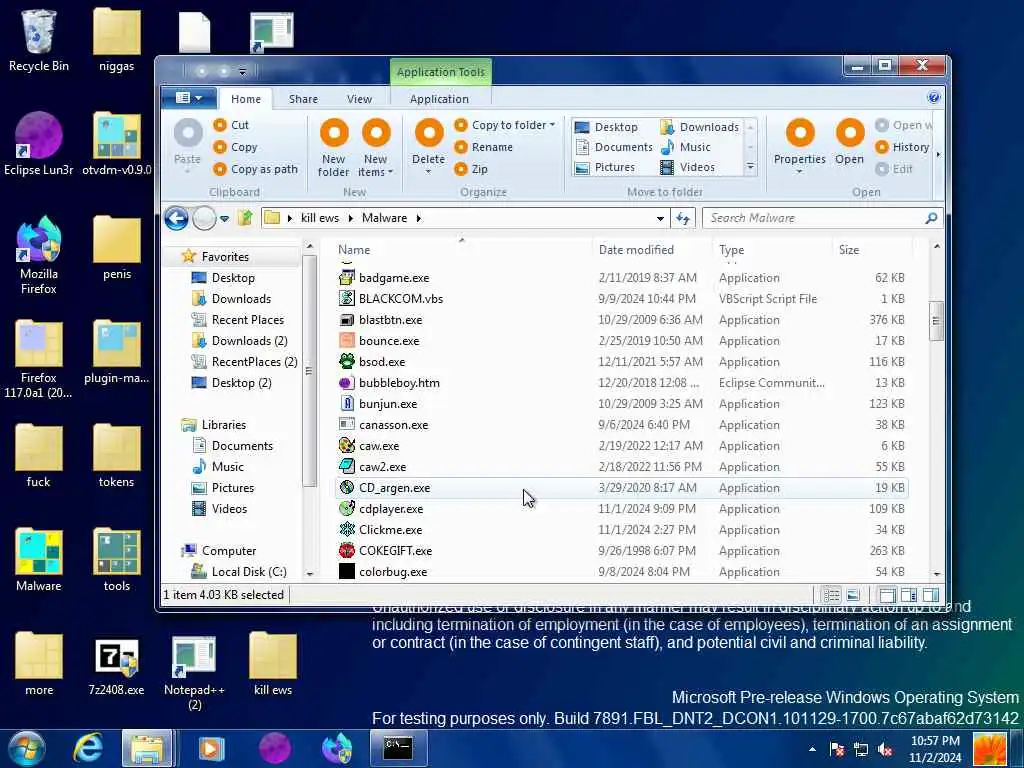The image size is (1024, 768).
Task: Select the 7z2408.exe desktop icon
Action: click(116, 666)
